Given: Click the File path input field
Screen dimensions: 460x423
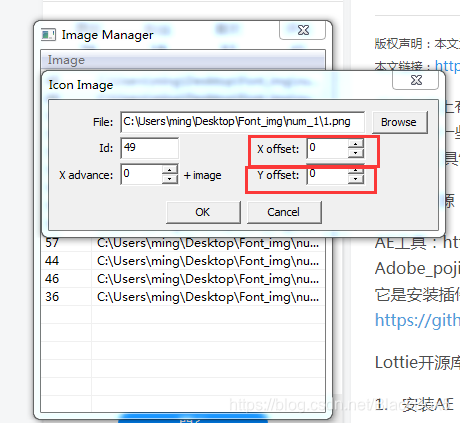Looking at the screenshot, I should coord(242,122).
